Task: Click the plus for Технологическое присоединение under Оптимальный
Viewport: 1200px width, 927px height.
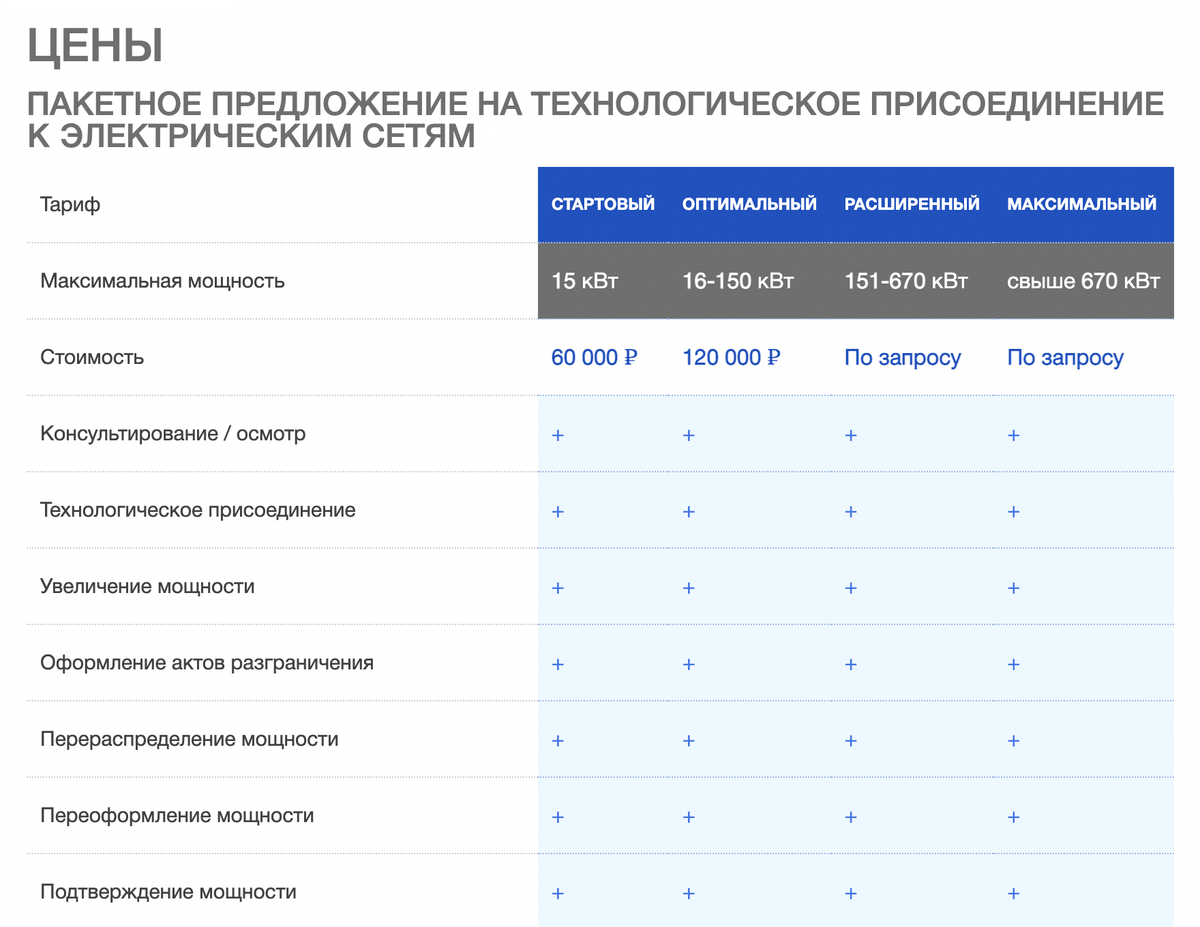Action: pyautogui.click(x=688, y=511)
